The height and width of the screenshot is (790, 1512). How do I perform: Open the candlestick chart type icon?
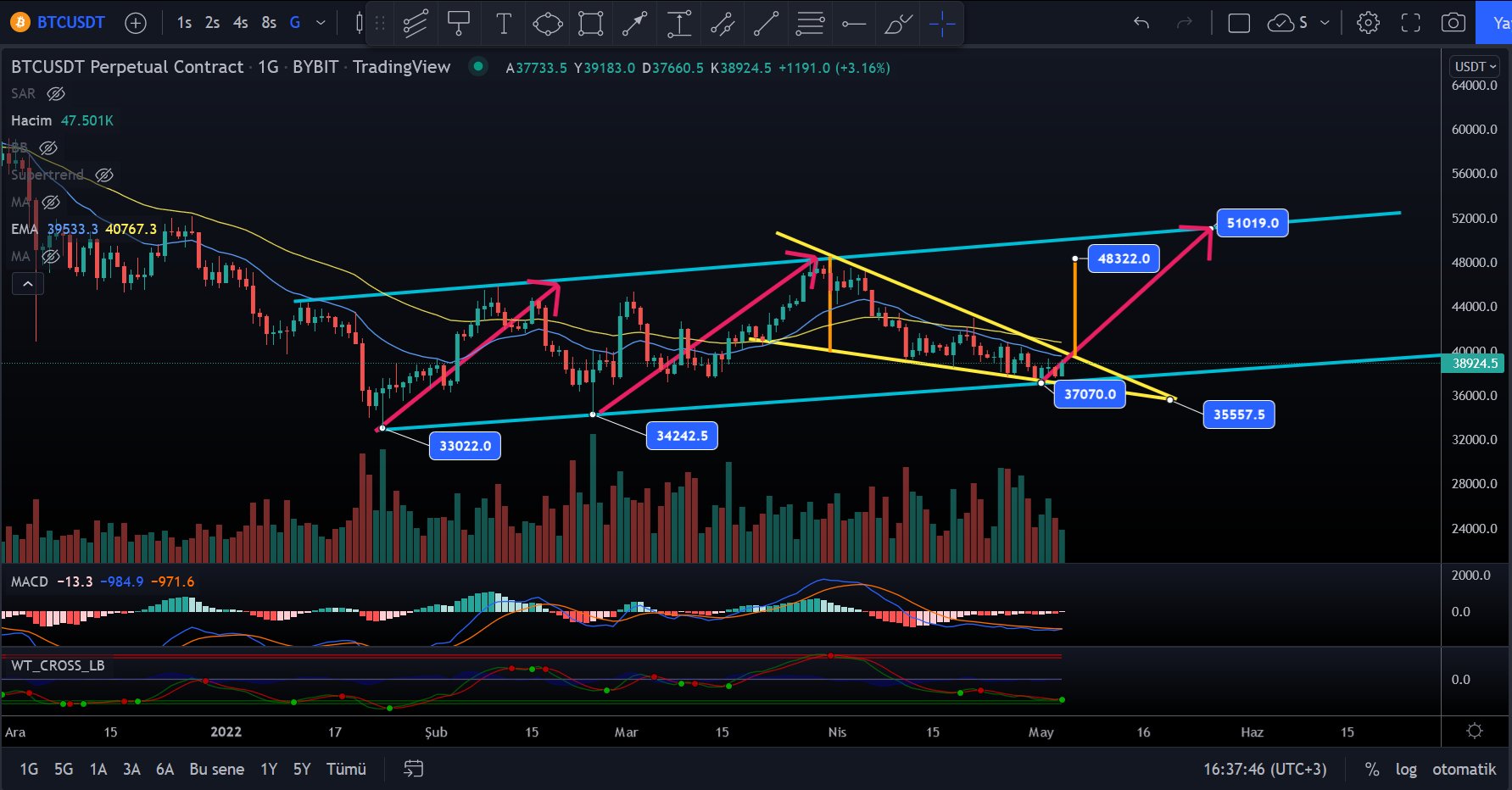click(360, 23)
